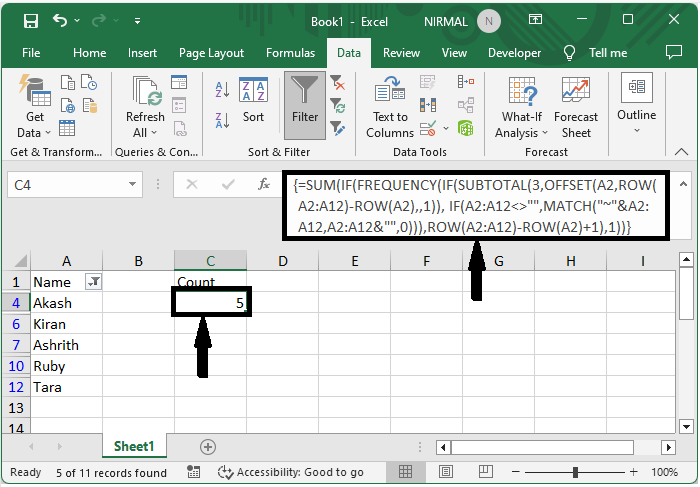Collapse the ribbon with the chevron
Image resolution: width=700 pixels, height=487 pixels.
pyautogui.click(x=681, y=152)
